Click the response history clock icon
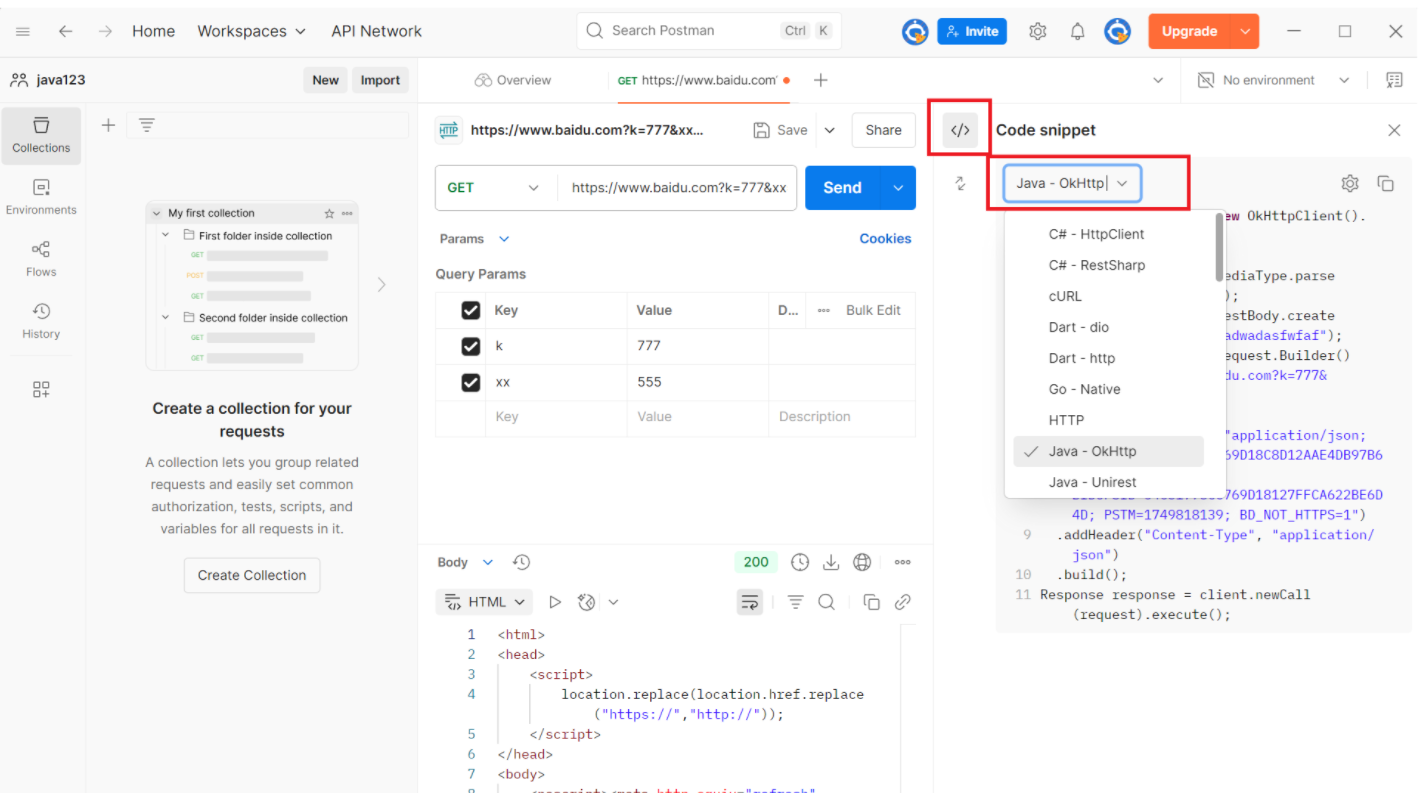The width and height of the screenshot is (1426, 793). pos(521,562)
